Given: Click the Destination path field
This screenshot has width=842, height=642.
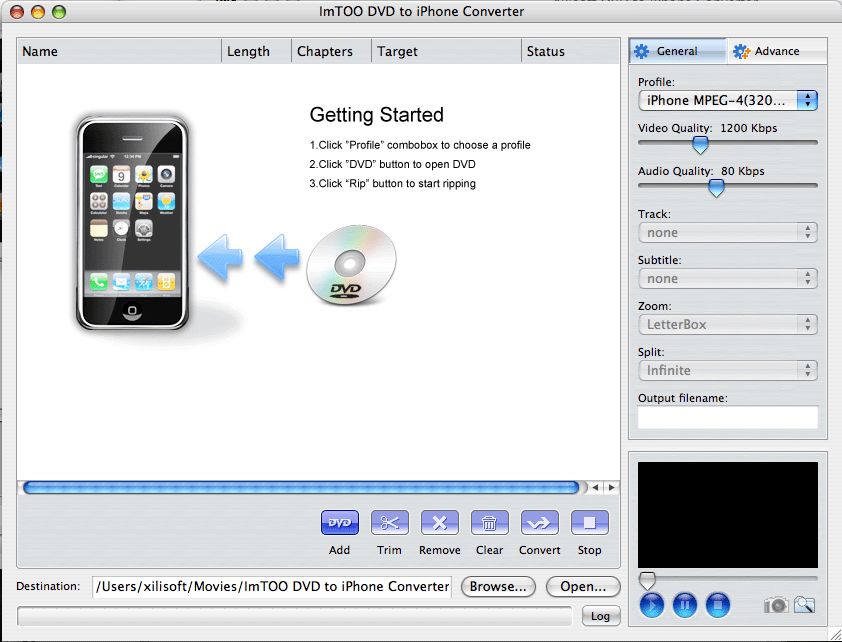Looking at the screenshot, I should pos(272,587).
